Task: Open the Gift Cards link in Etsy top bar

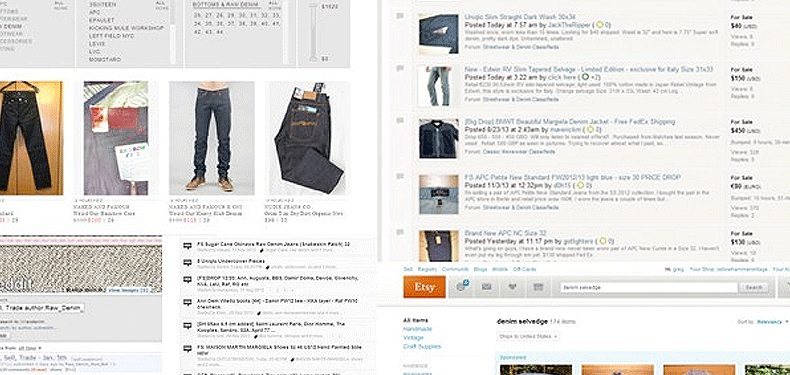Action: tap(524, 270)
